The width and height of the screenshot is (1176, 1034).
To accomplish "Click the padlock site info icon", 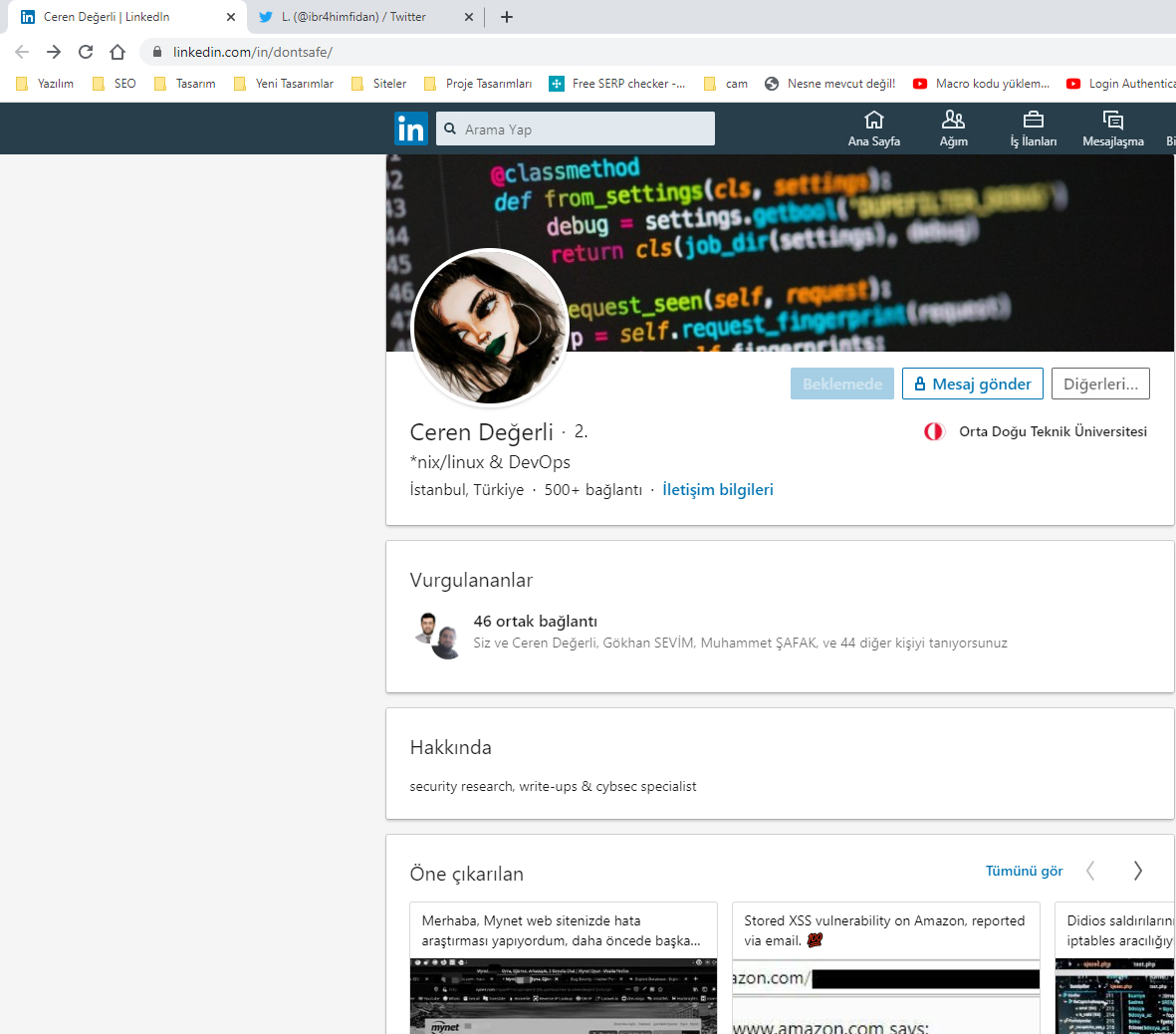I will 156,52.
